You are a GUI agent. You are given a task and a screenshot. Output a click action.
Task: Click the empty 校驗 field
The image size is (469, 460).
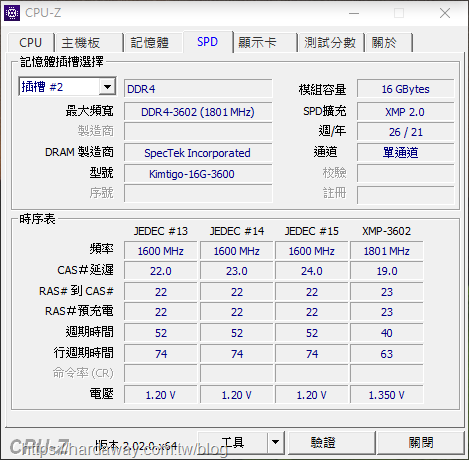pyautogui.click(x=405, y=173)
